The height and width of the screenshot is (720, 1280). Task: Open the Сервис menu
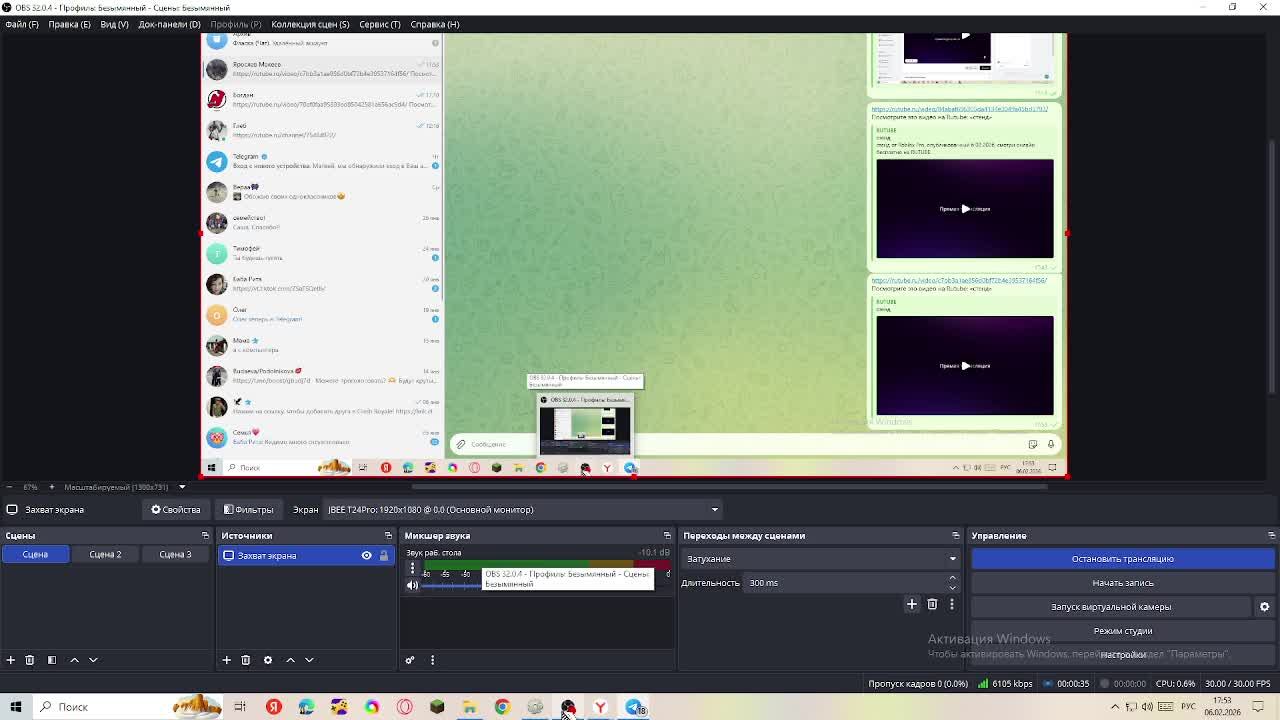pyautogui.click(x=379, y=24)
